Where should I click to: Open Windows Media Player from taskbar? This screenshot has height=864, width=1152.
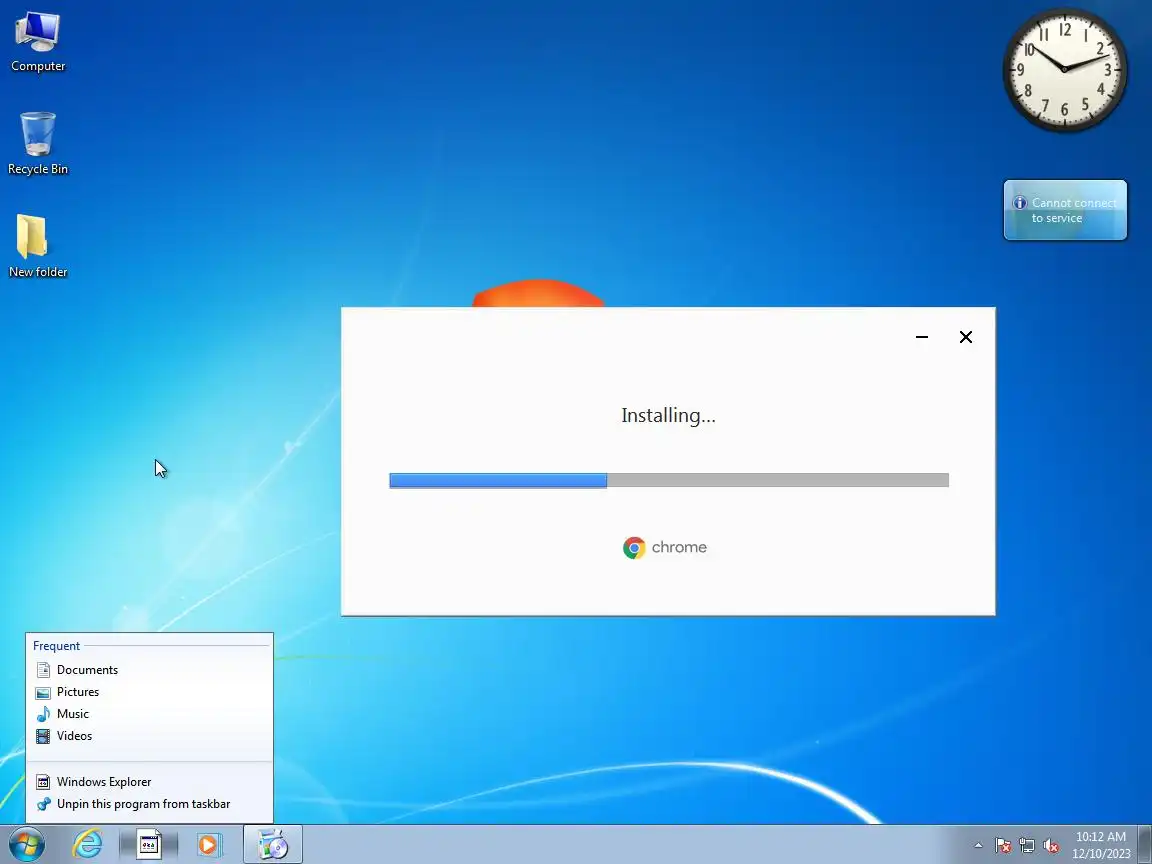209,844
